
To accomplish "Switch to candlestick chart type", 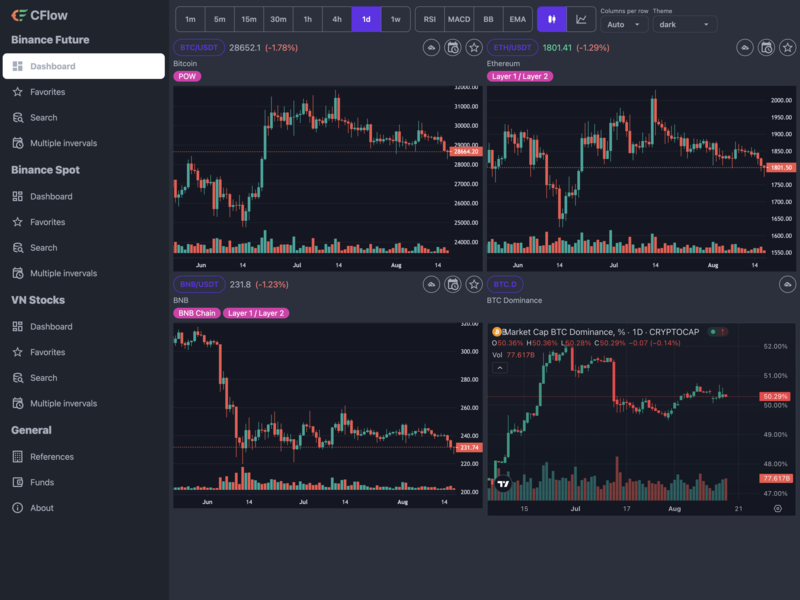I will tap(551, 19).
